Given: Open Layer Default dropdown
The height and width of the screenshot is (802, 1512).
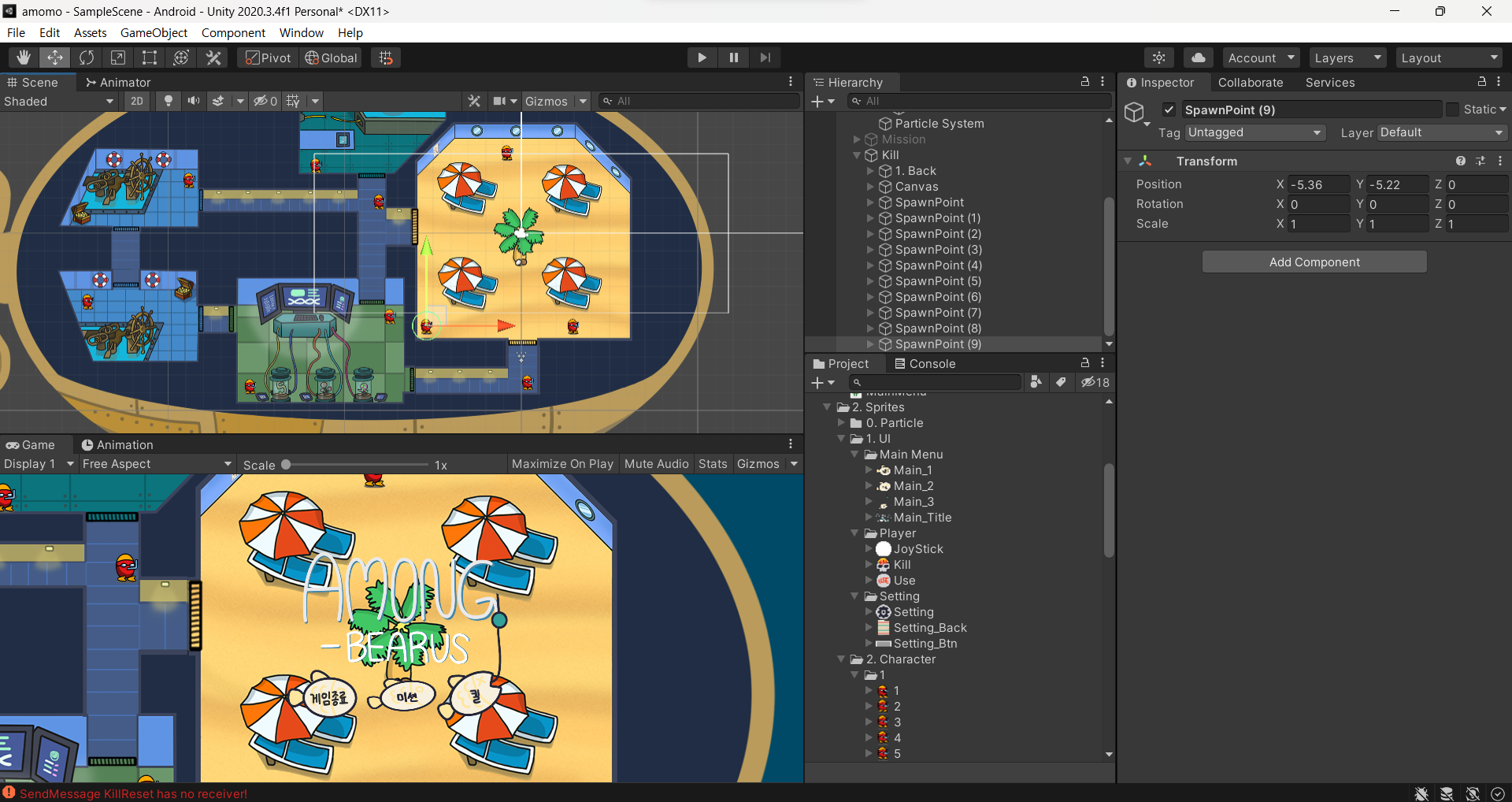Looking at the screenshot, I should (1442, 132).
